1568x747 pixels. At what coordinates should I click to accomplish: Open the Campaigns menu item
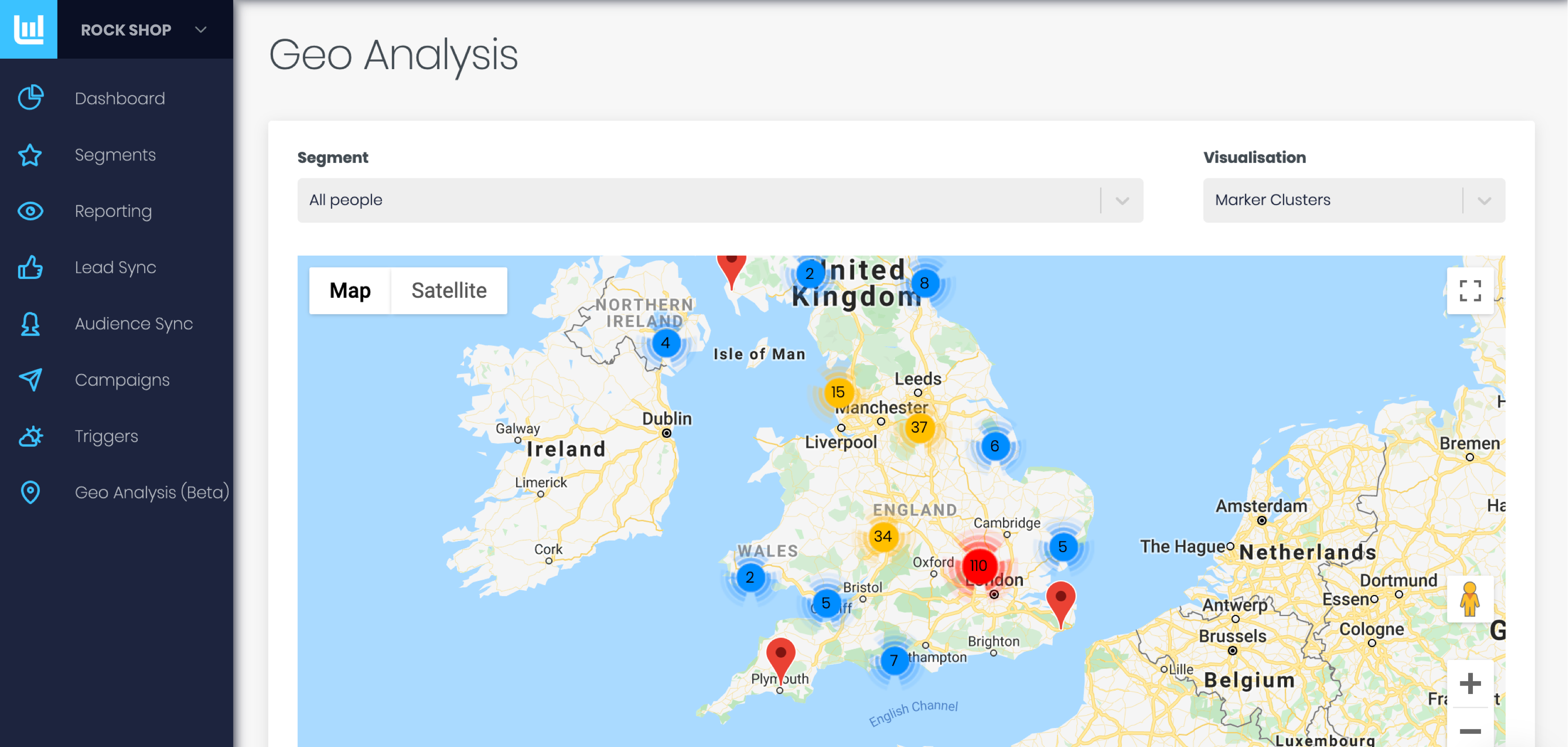click(x=122, y=380)
